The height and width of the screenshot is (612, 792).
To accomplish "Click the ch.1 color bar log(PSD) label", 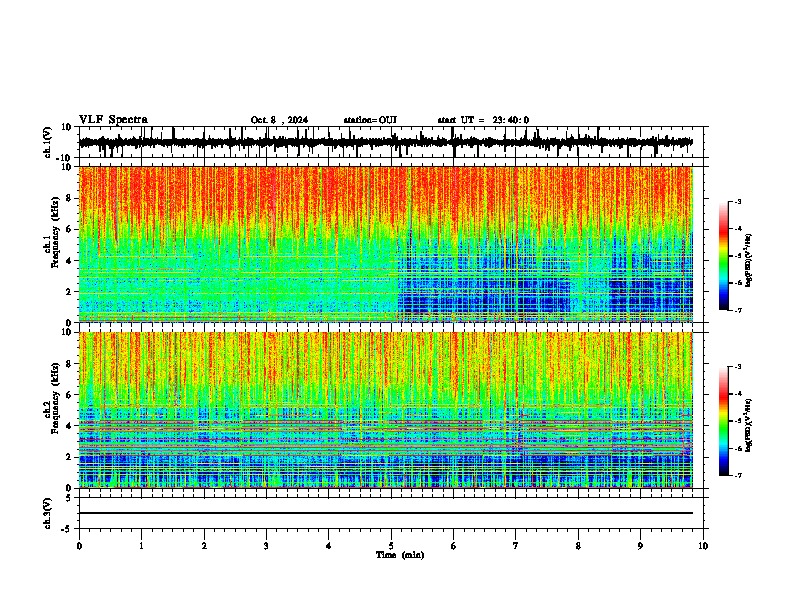I will coord(748,260).
